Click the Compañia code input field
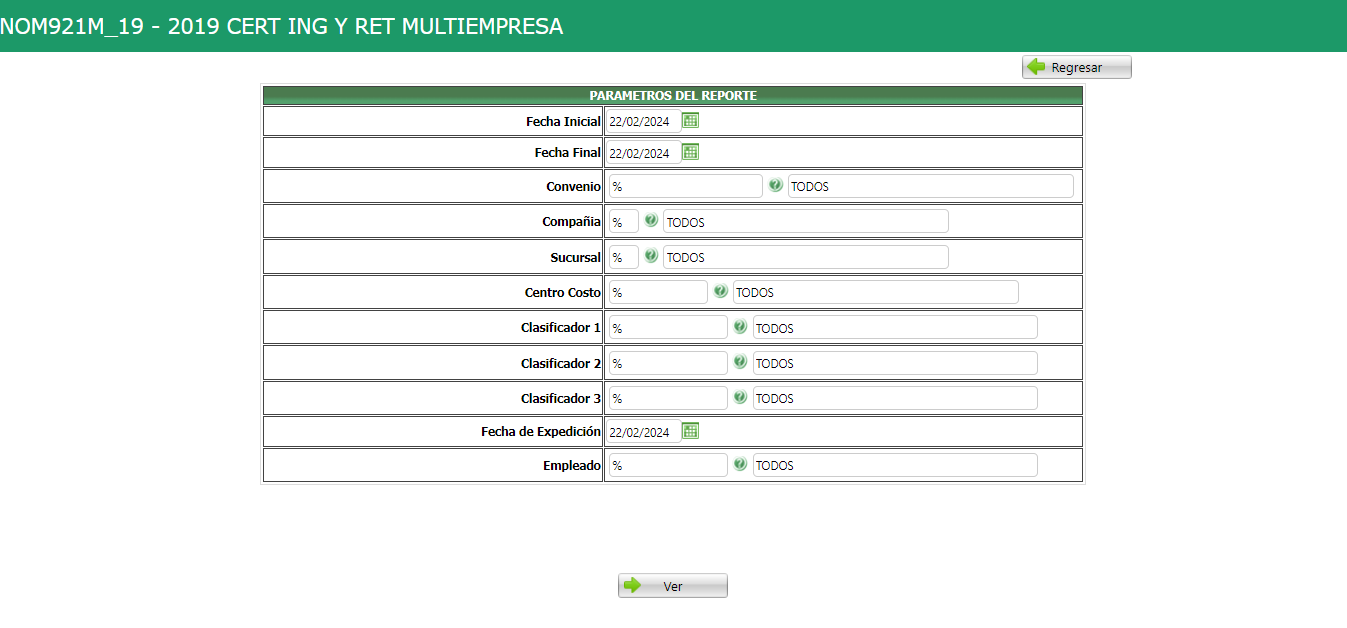 (x=623, y=222)
